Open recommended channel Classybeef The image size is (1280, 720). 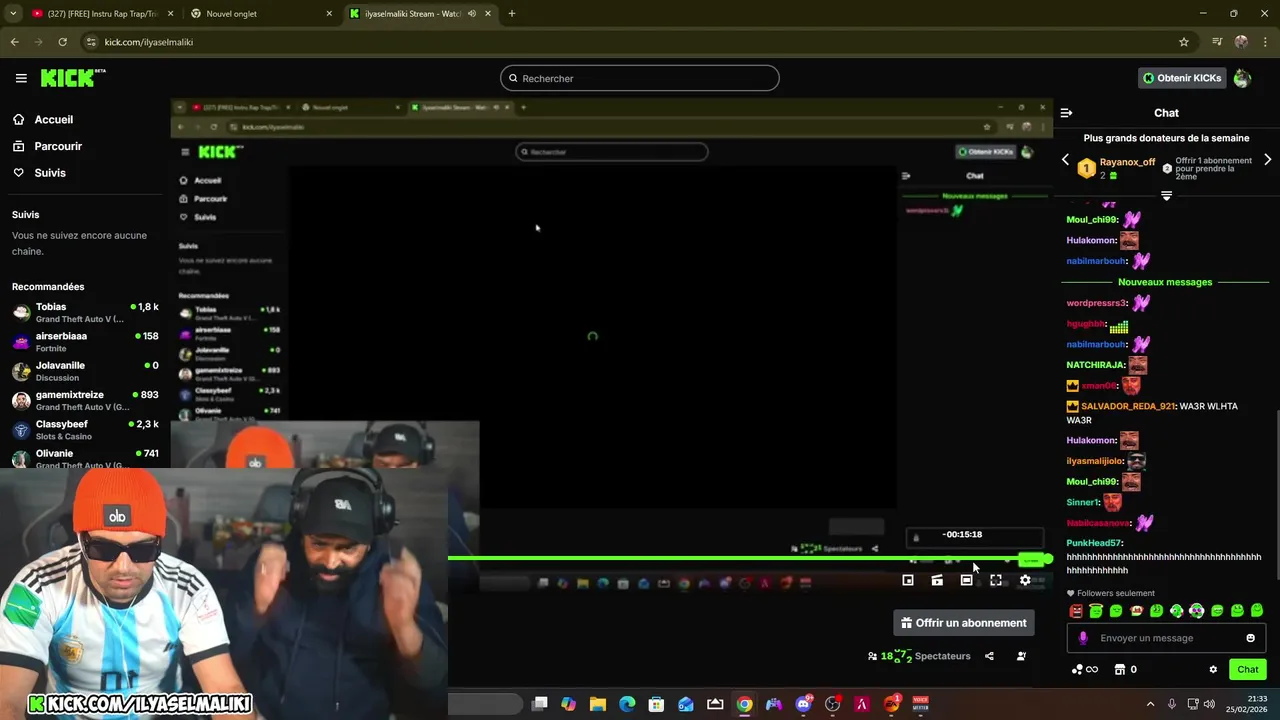[85, 429]
